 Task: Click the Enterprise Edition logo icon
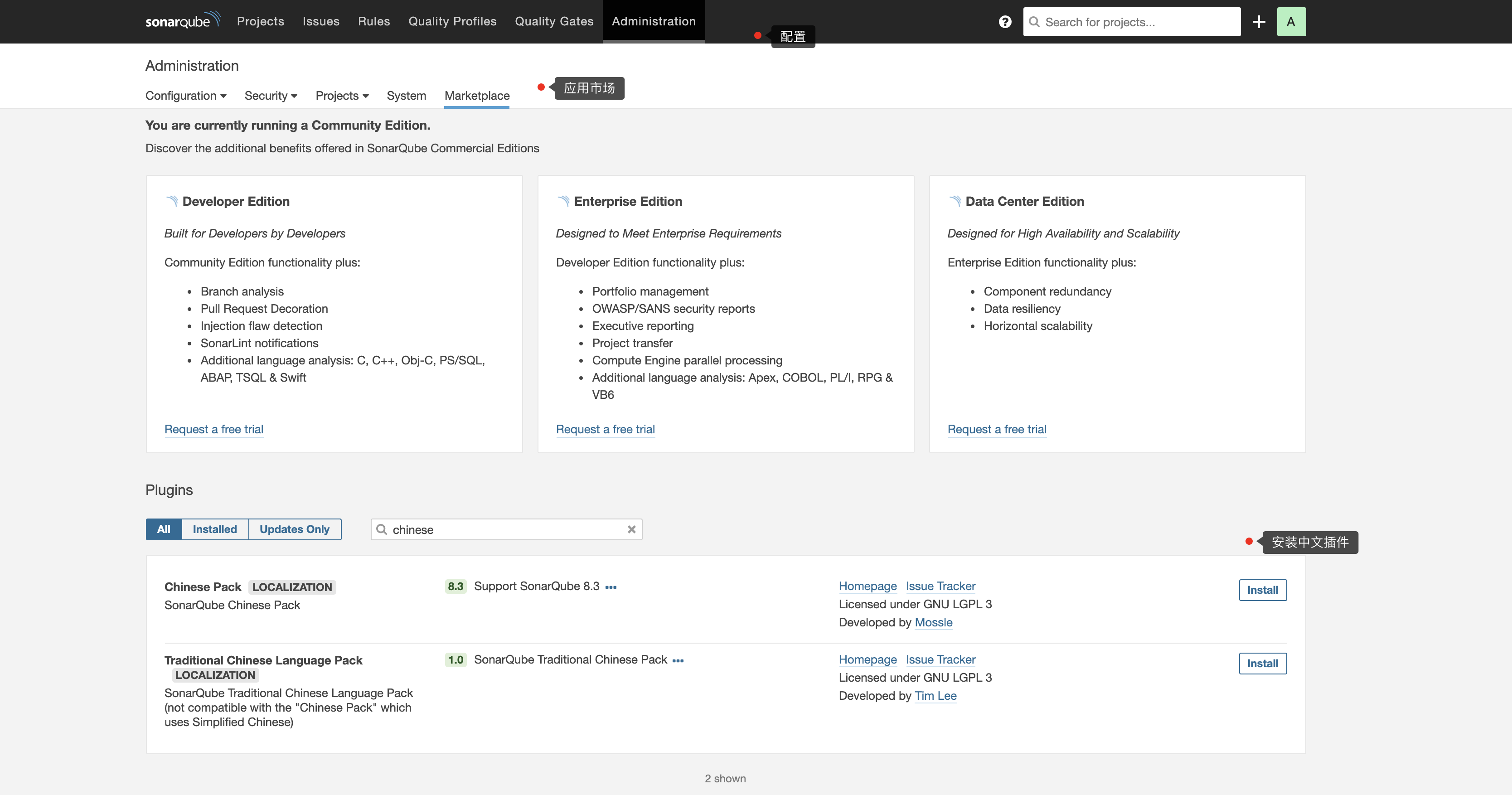click(563, 201)
